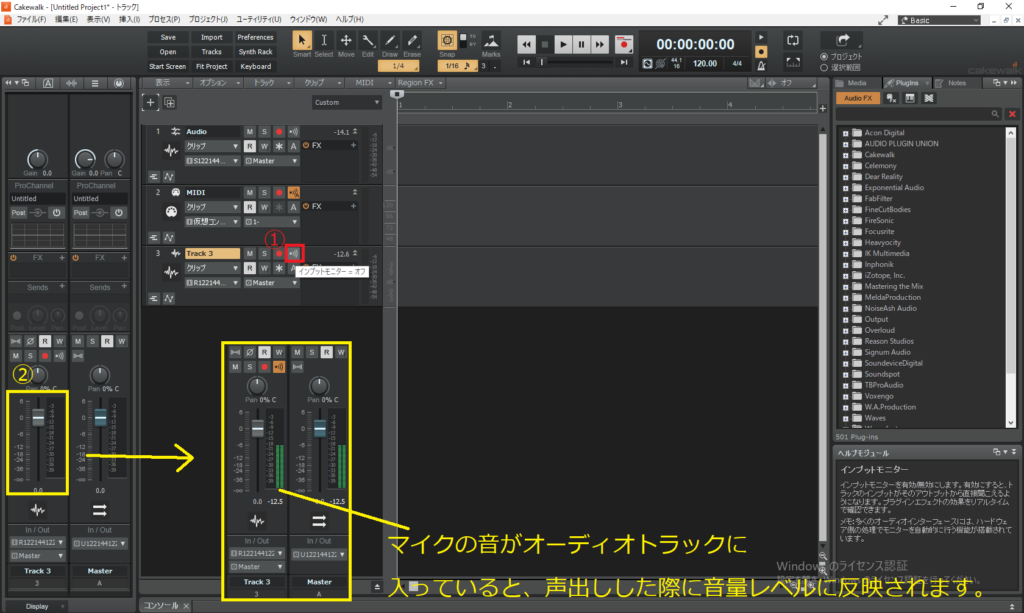
Task: Open the Custom track control dropdown
Action: pyautogui.click(x=346, y=102)
